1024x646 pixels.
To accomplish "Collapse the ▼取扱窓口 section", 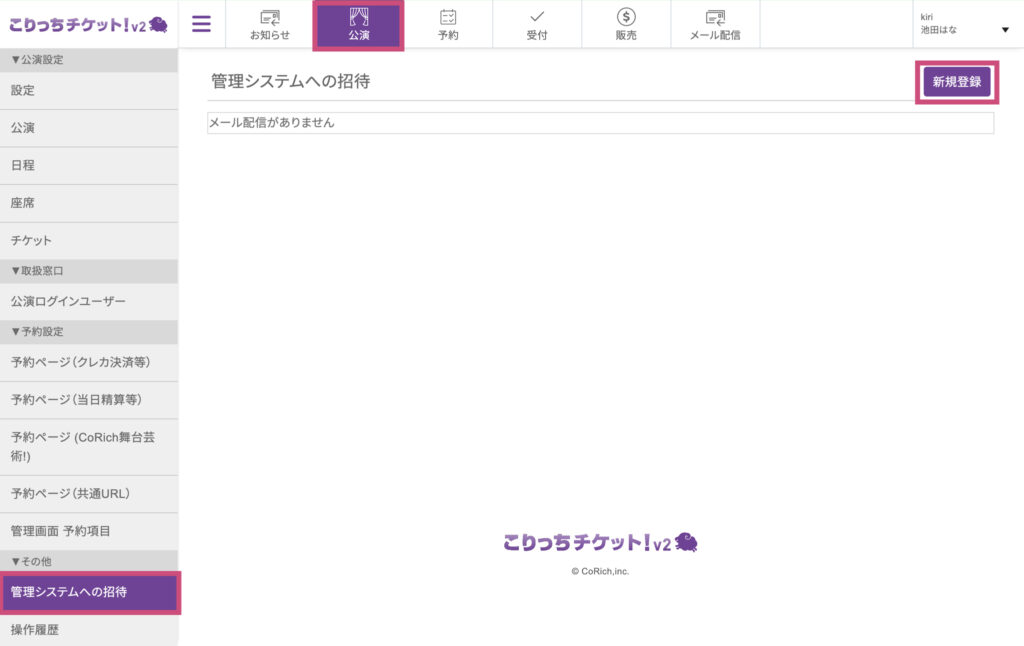I will 89,271.
